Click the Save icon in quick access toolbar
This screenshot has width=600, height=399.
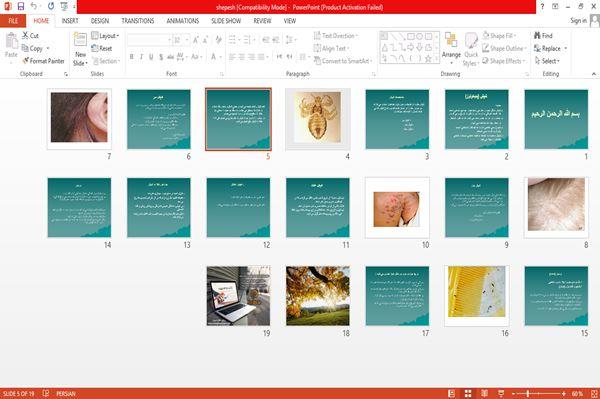coord(21,7)
